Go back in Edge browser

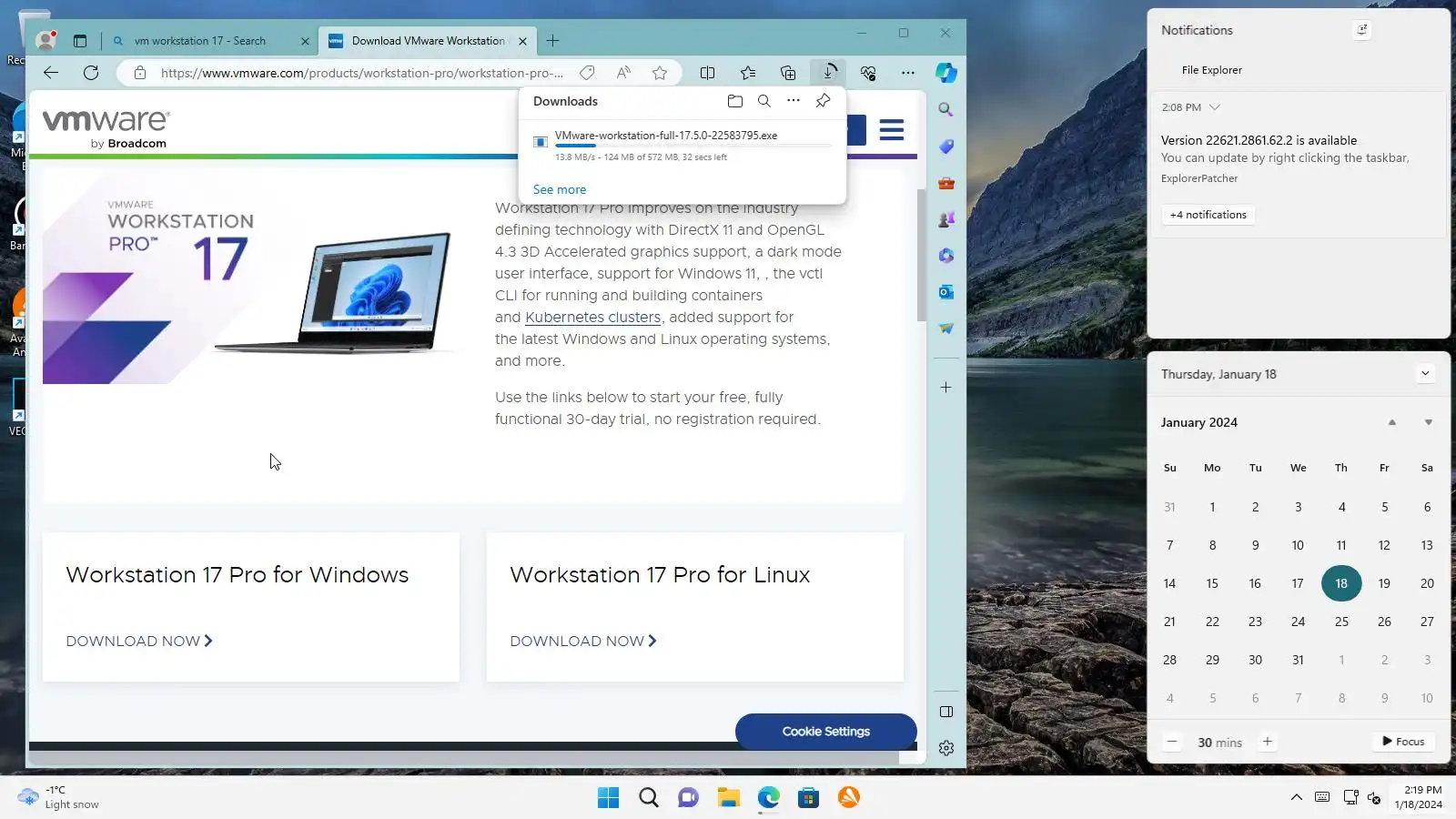(x=51, y=73)
